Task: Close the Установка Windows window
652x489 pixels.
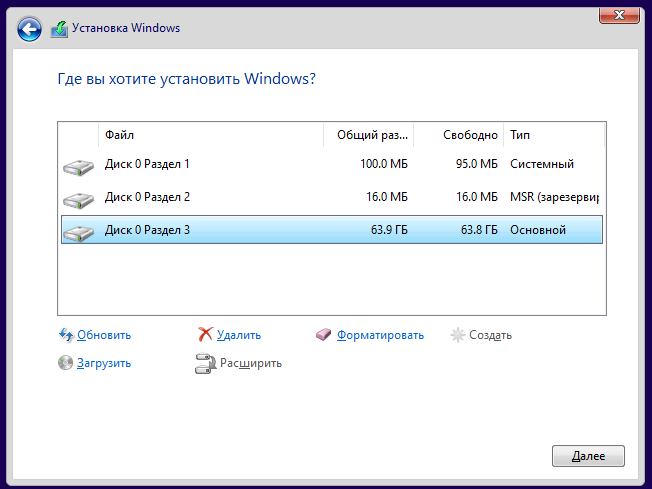Action: pos(619,15)
